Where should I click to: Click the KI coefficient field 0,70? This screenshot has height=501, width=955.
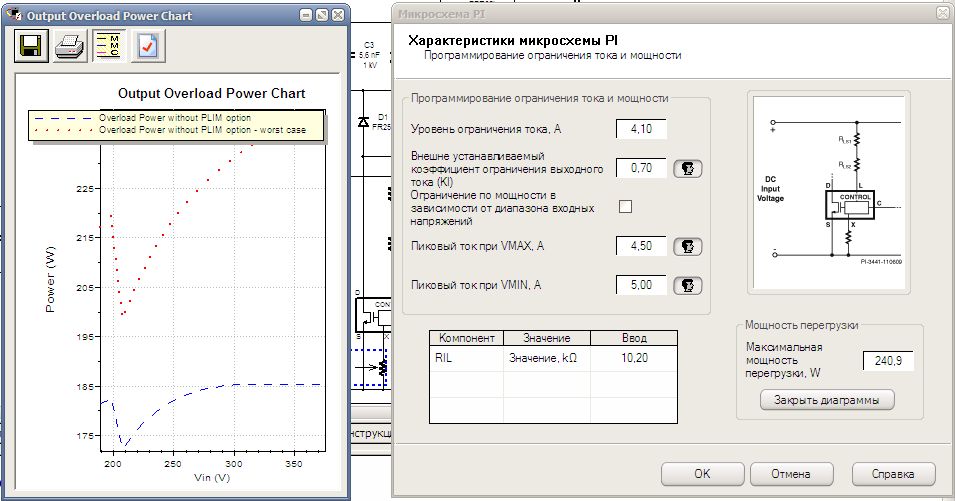tap(641, 168)
